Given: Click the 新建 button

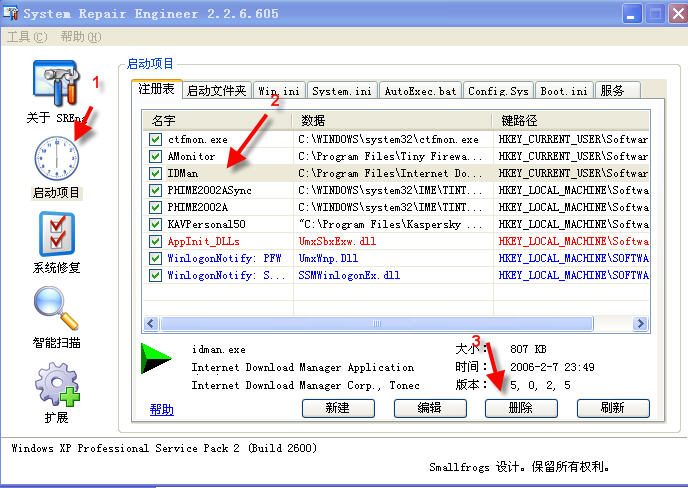Looking at the screenshot, I should pos(338,408).
